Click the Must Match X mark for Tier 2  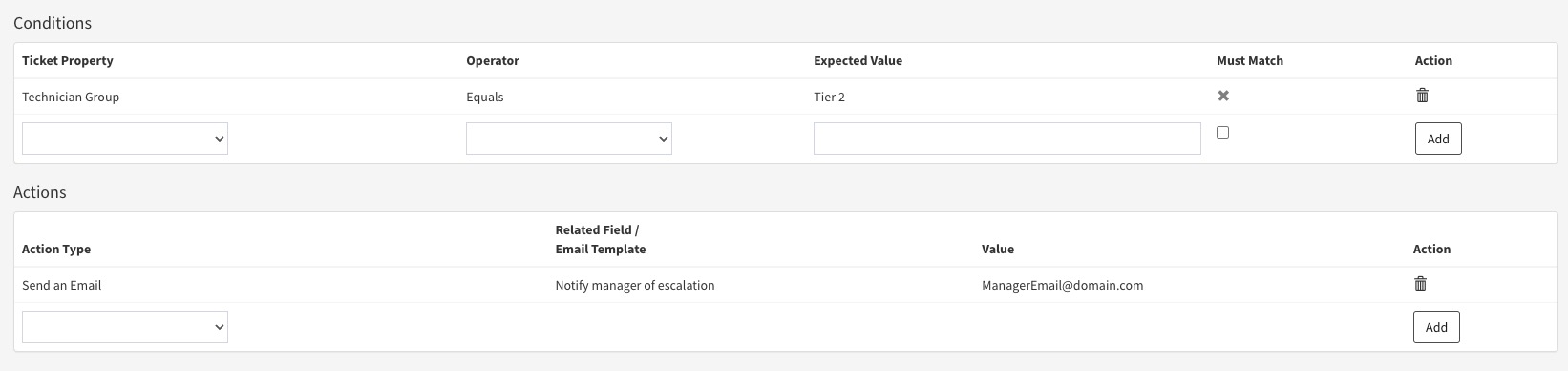coord(1223,96)
